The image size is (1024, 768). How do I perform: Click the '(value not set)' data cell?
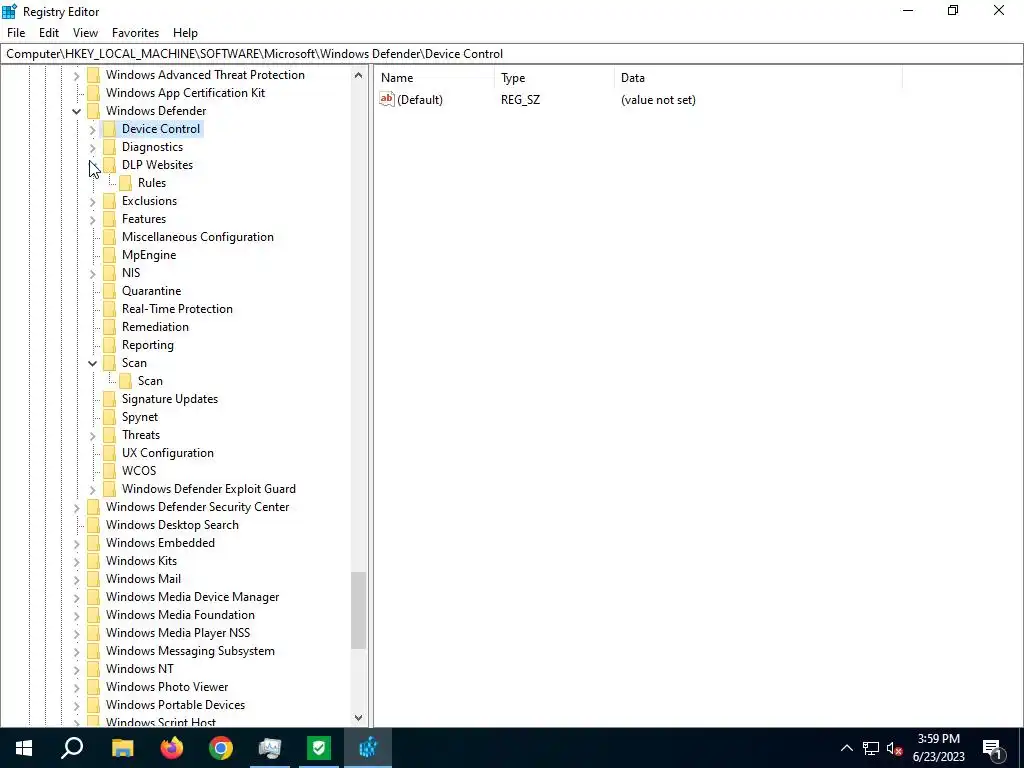658,100
